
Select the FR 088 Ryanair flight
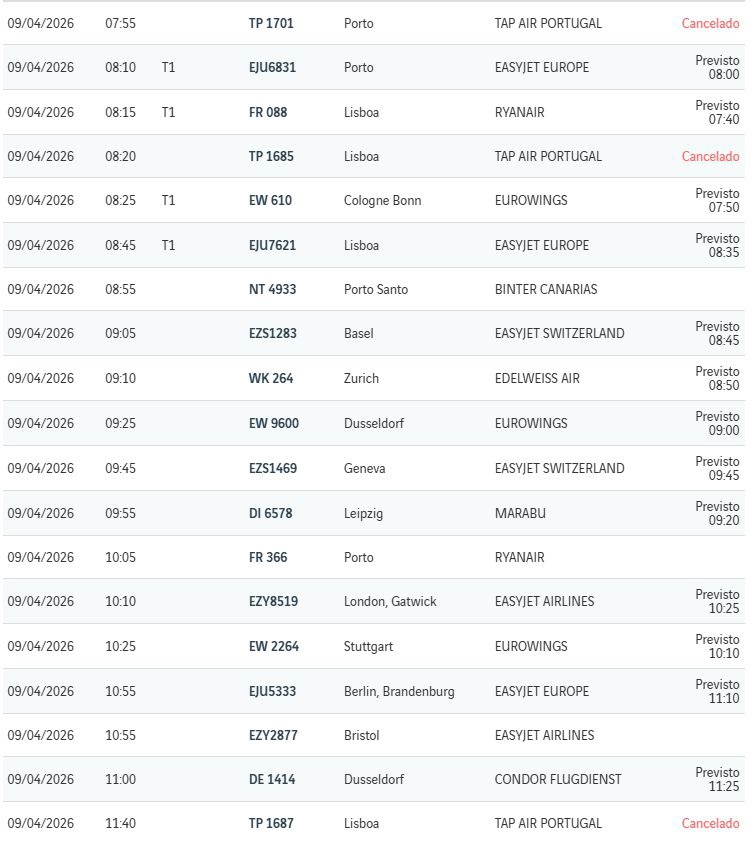[x=268, y=113]
